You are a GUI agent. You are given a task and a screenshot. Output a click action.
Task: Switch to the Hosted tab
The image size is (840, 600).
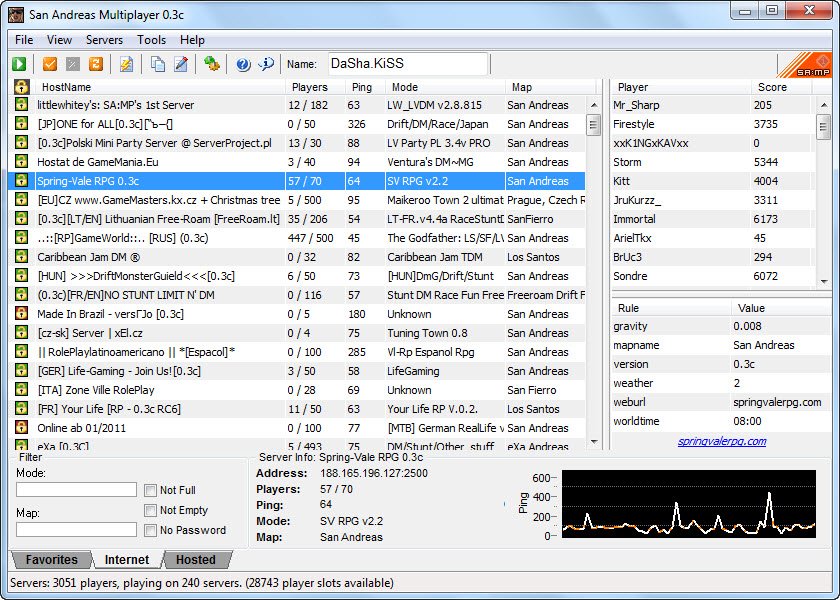pyautogui.click(x=196, y=559)
